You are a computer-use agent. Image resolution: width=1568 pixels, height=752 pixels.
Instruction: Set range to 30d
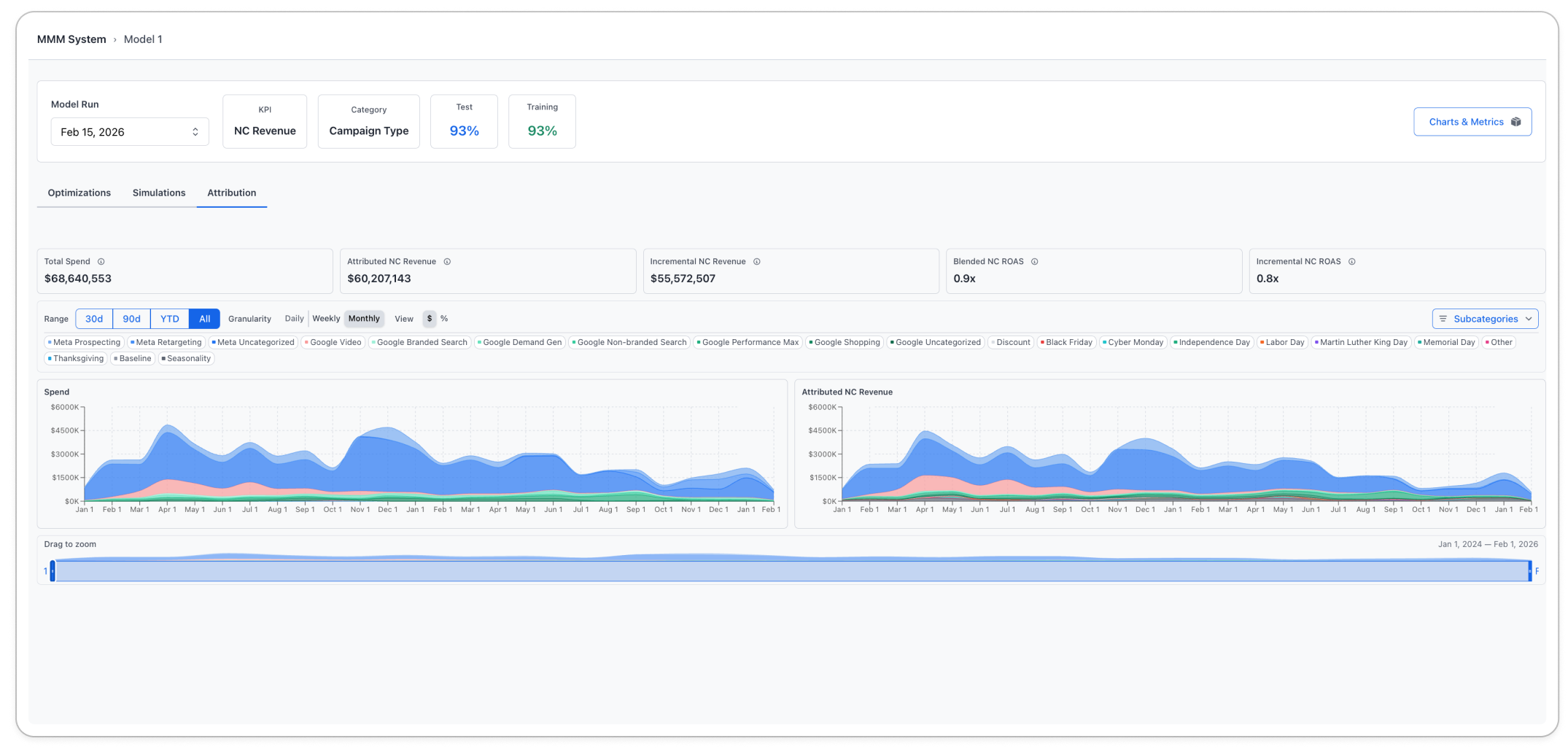click(x=94, y=319)
